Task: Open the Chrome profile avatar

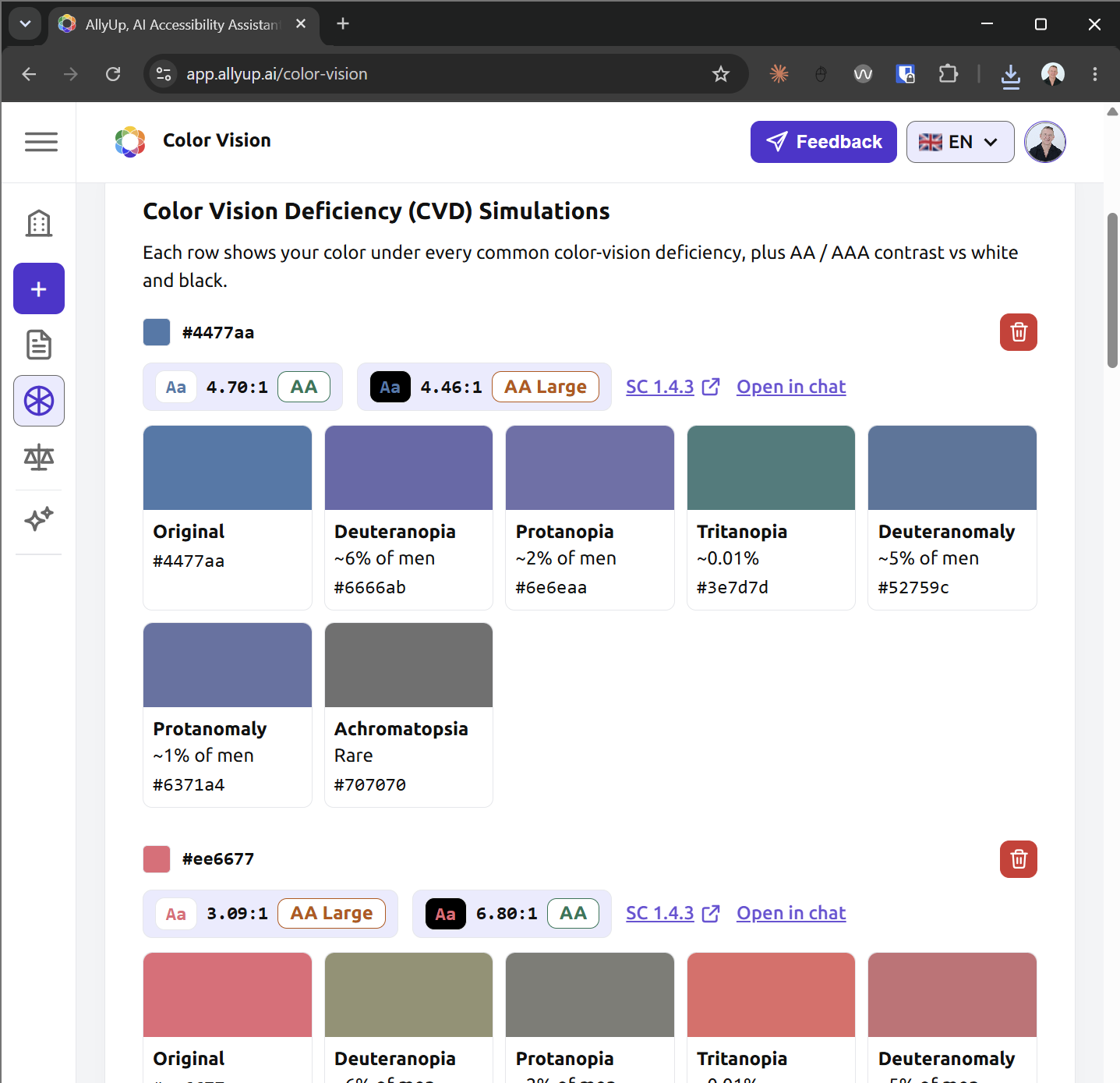Action: [1053, 74]
